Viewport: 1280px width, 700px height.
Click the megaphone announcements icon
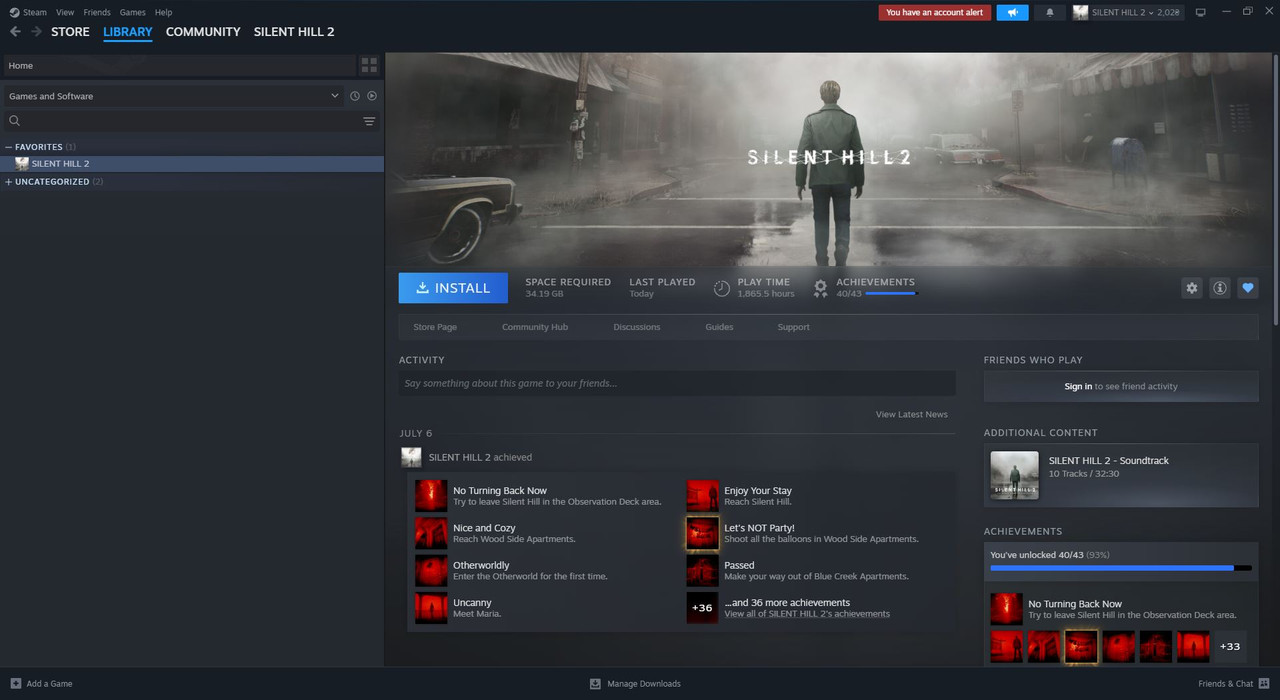1012,12
